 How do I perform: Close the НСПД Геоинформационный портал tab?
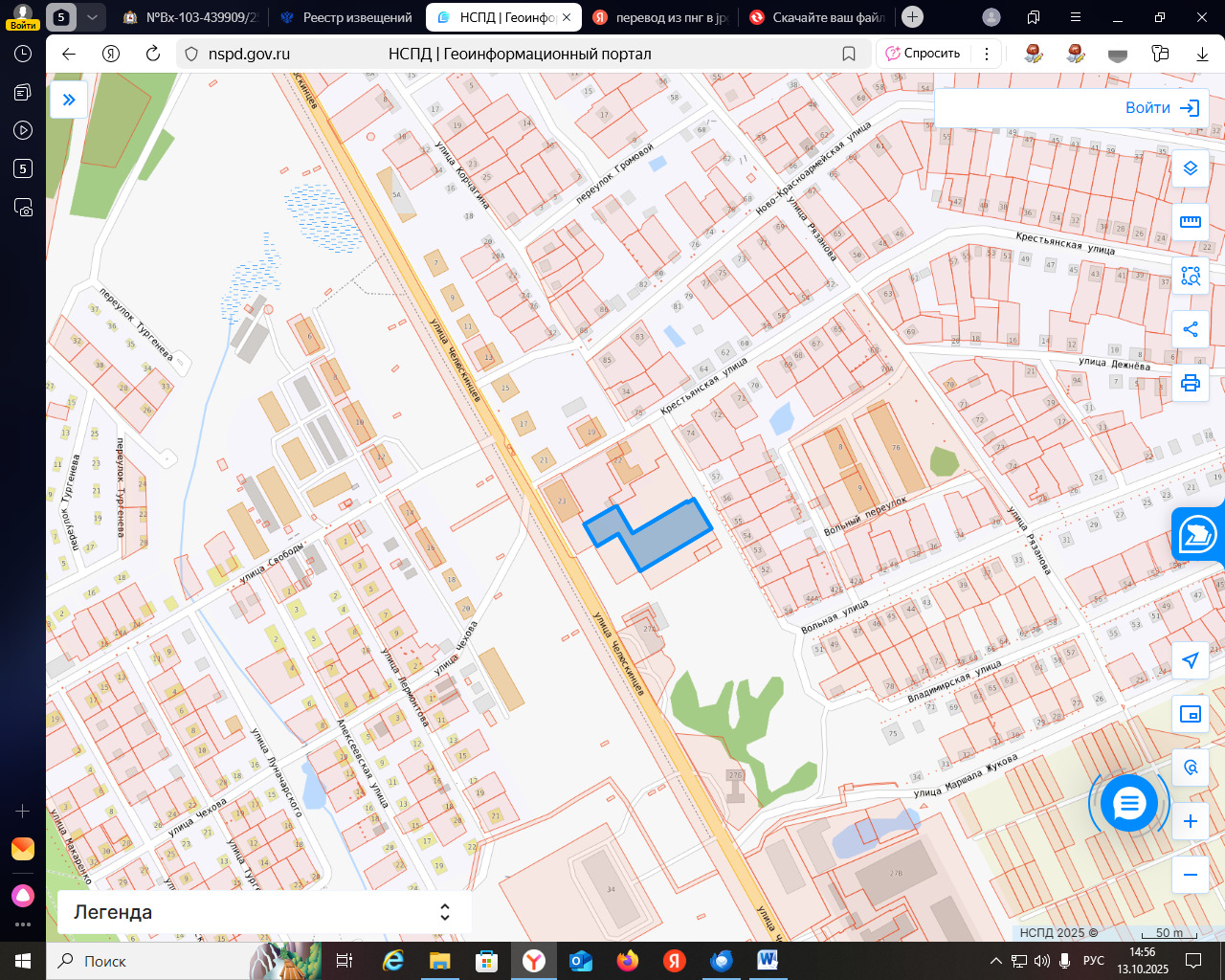click(567, 17)
